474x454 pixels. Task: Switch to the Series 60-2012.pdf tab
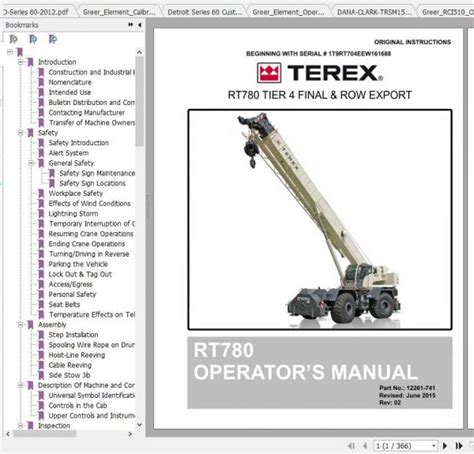click(36, 12)
